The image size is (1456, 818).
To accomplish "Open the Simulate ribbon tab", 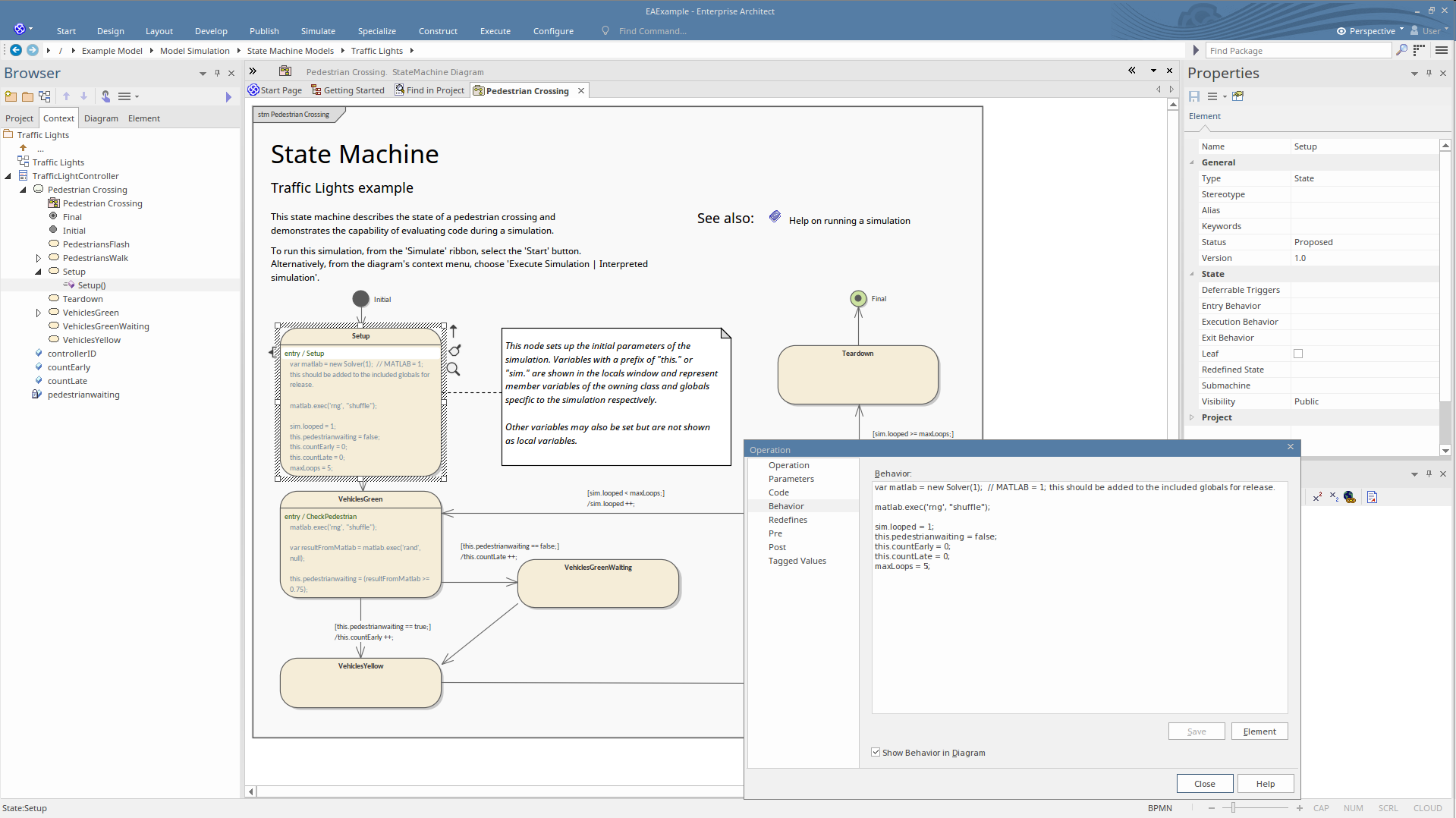I will tap(318, 31).
